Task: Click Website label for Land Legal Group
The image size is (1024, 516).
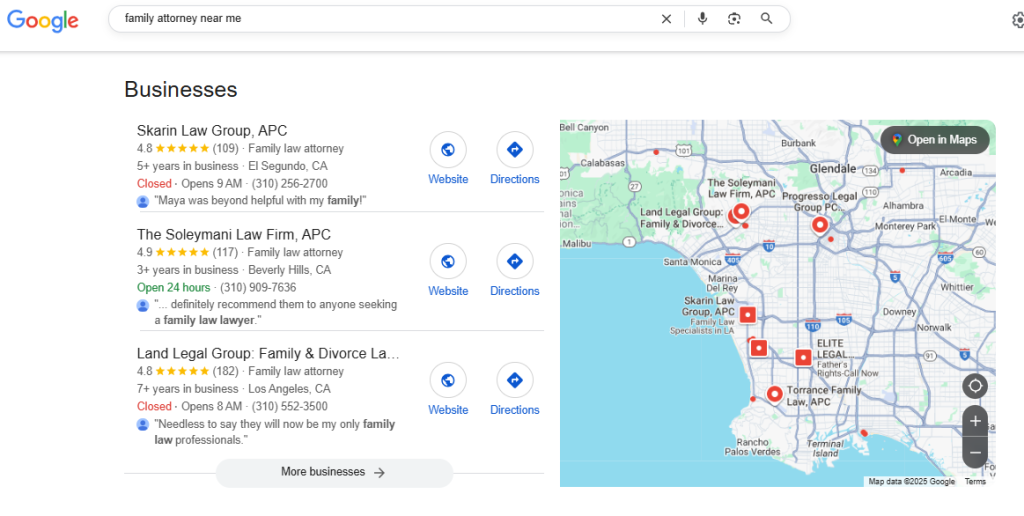Action: tap(448, 410)
